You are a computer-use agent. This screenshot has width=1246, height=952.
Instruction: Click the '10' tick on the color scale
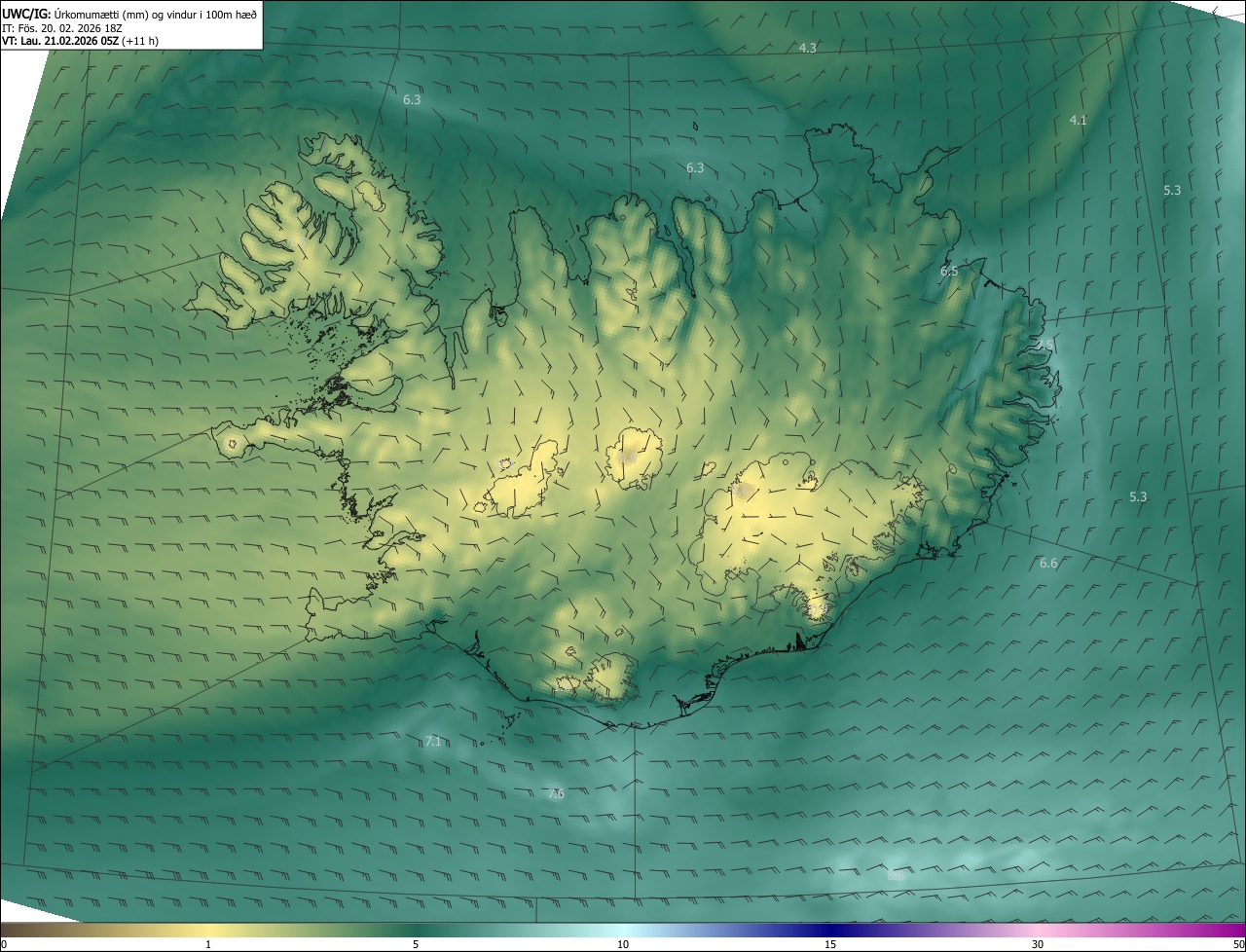point(623,944)
